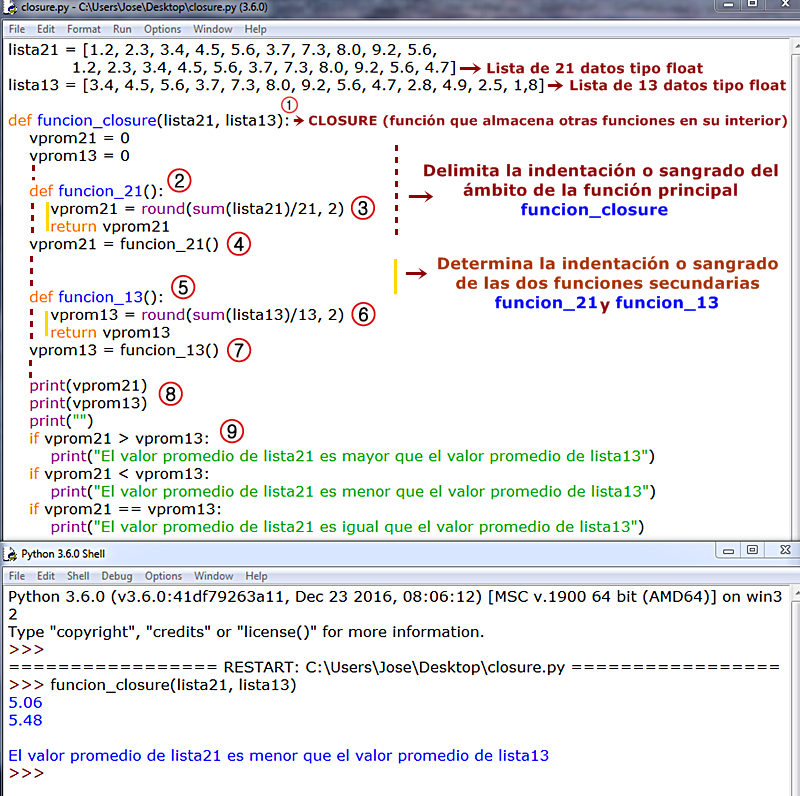
Task: Open the Format menu in the editor
Action: click(84, 29)
